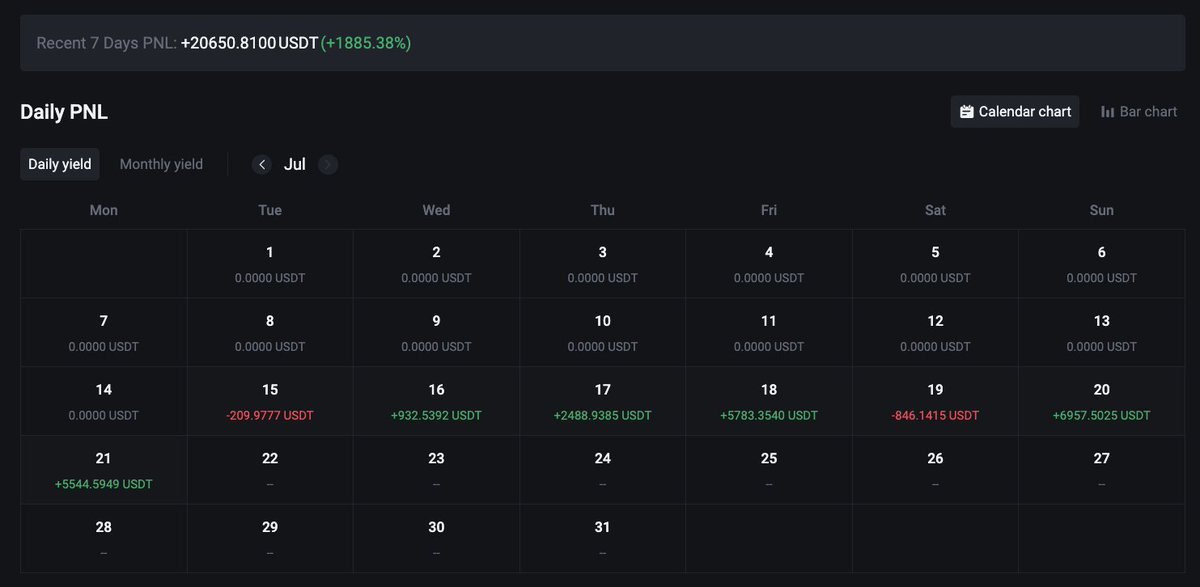The image size is (1200, 587).
Task: Click the July 8 calendar cell
Action: pyautogui.click(x=270, y=333)
